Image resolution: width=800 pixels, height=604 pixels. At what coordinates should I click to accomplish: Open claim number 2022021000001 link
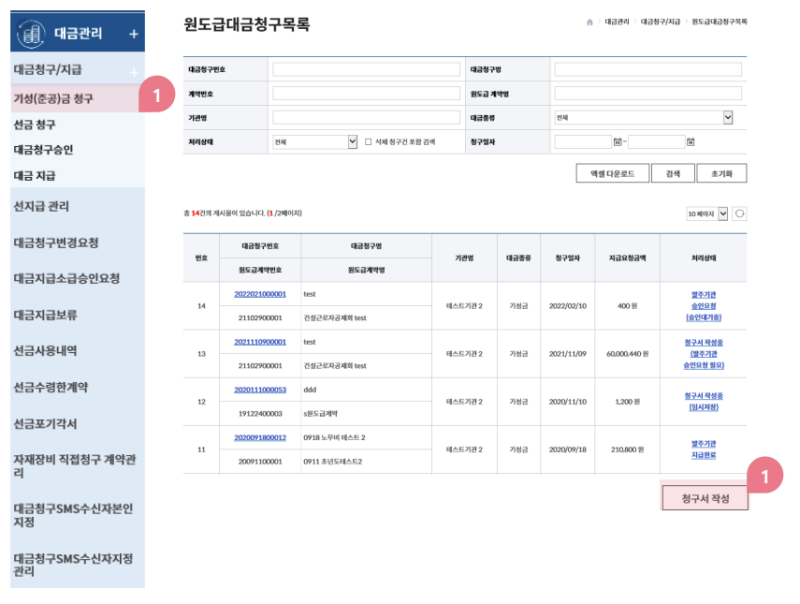pos(260,294)
